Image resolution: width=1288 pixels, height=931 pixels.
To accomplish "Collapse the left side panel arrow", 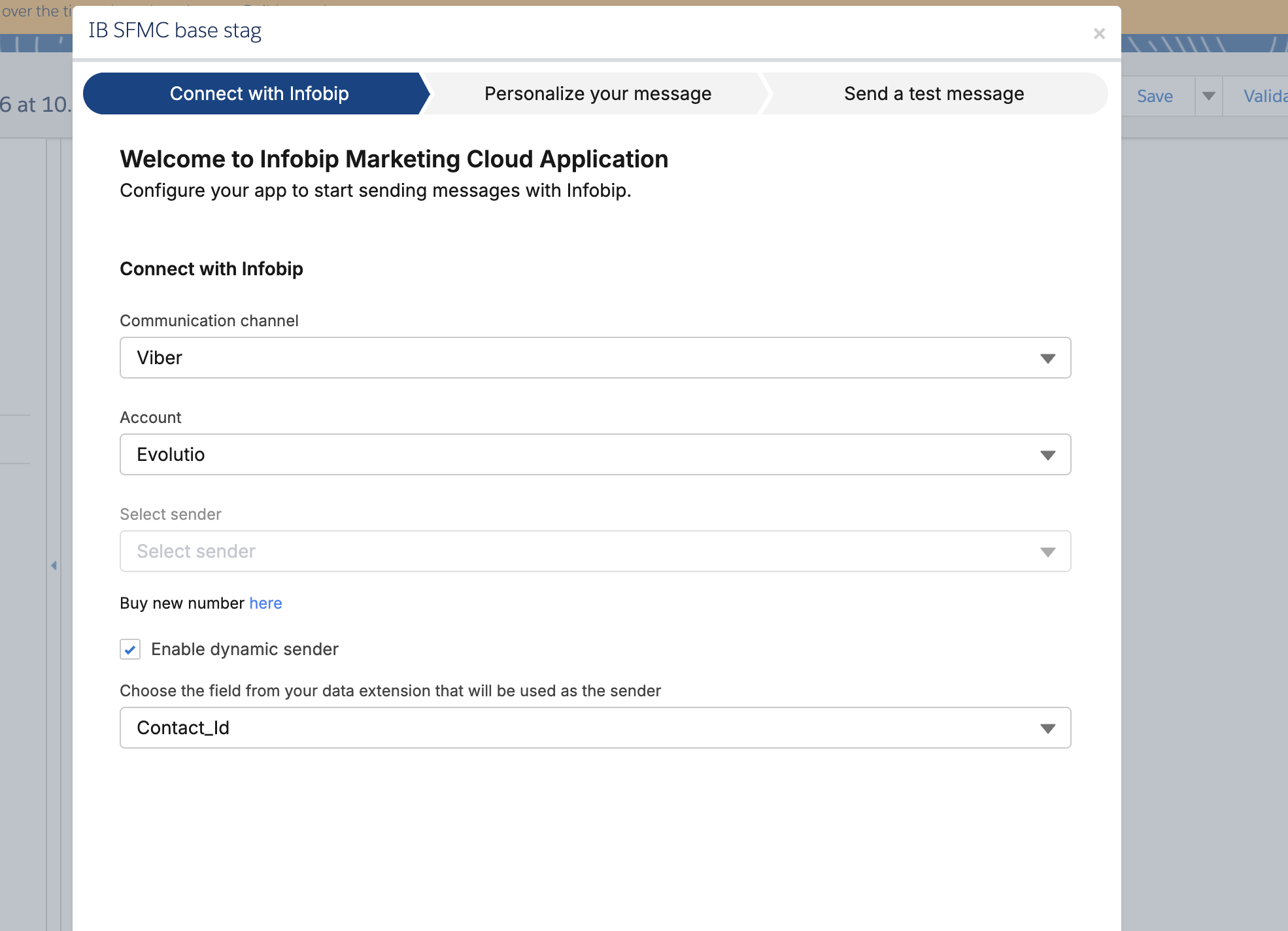I will pyautogui.click(x=54, y=565).
